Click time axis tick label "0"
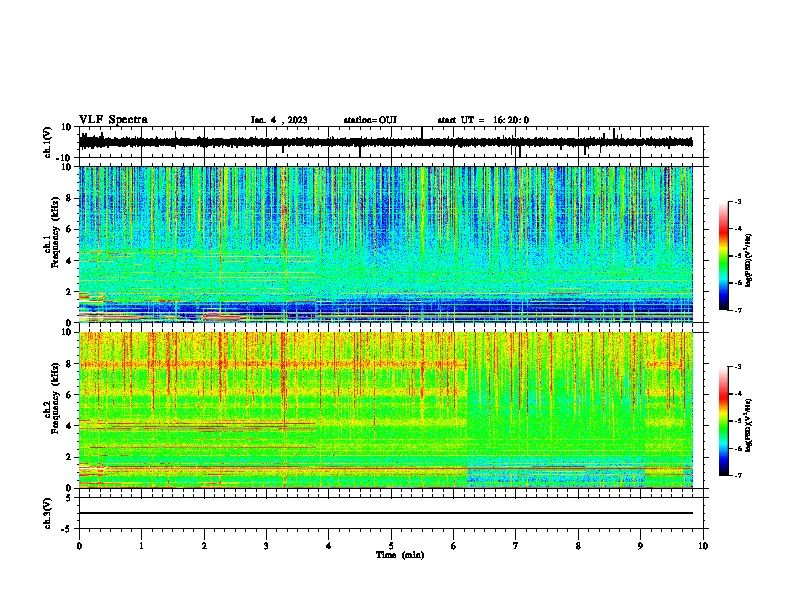792x612 pixels. coord(79,546)
